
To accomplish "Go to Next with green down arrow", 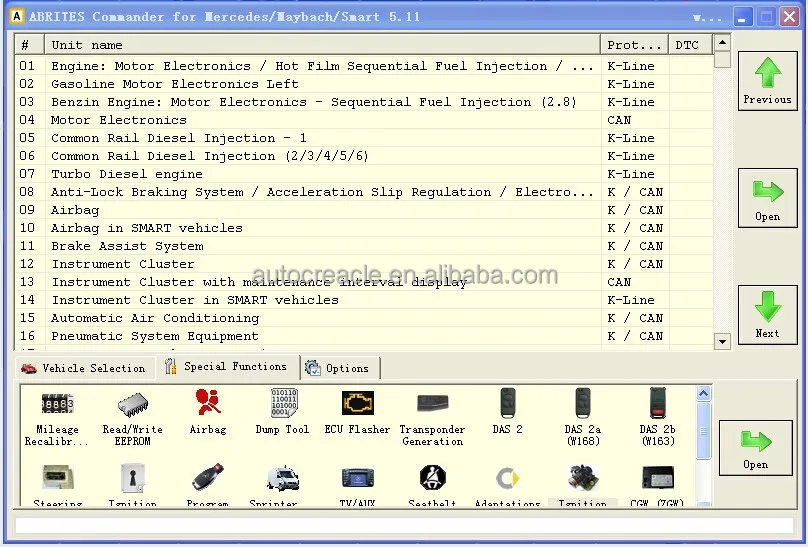I will click(x=767, y=315).
